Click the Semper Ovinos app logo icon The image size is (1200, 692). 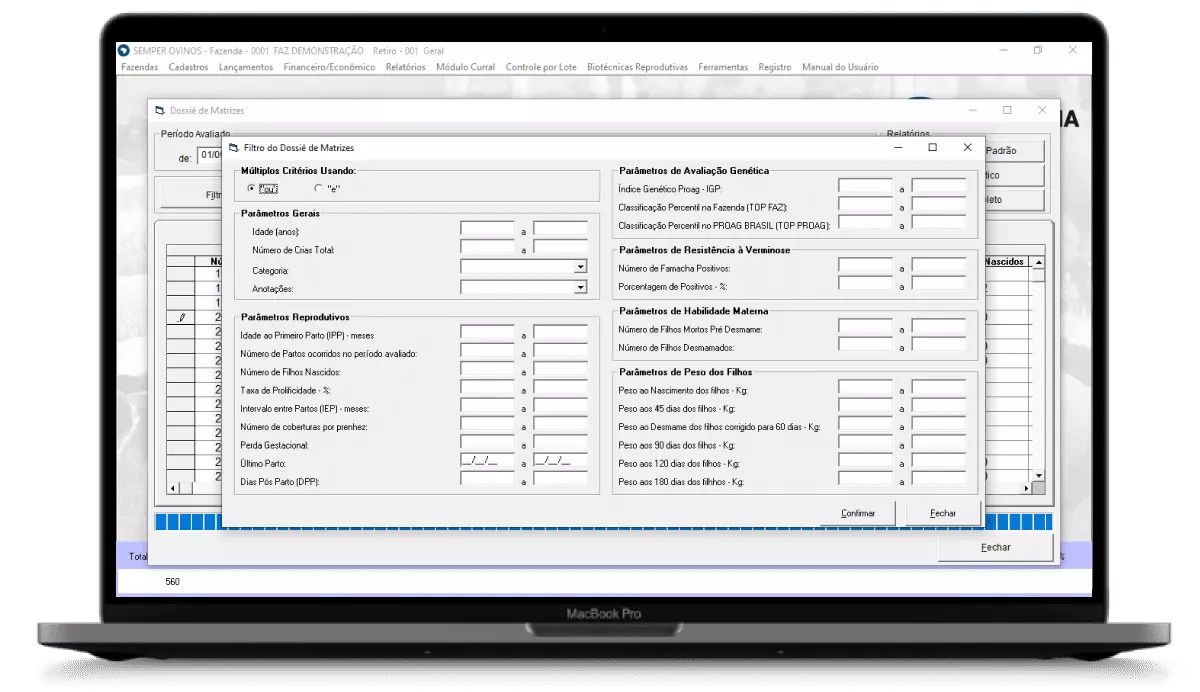click(x=124, y=51)
